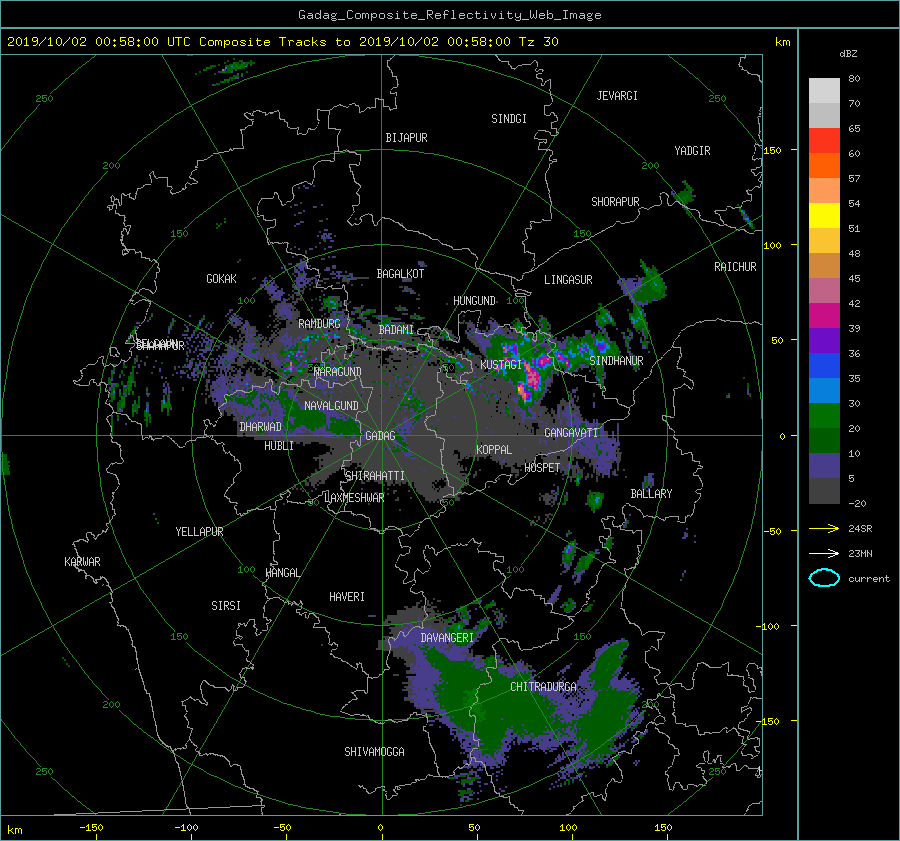Screen dimensions: 900x841
Task: Click the 150 tick on right km axis
Action: (x=773, y=150)
